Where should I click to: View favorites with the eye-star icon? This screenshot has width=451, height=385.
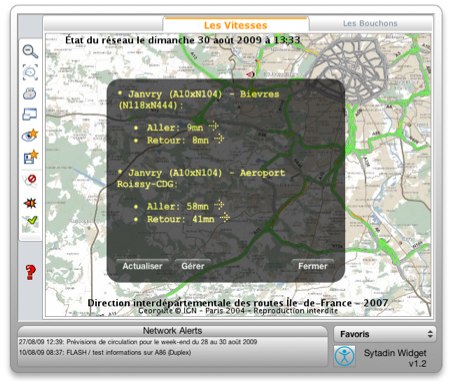click(x=30, y=135)
